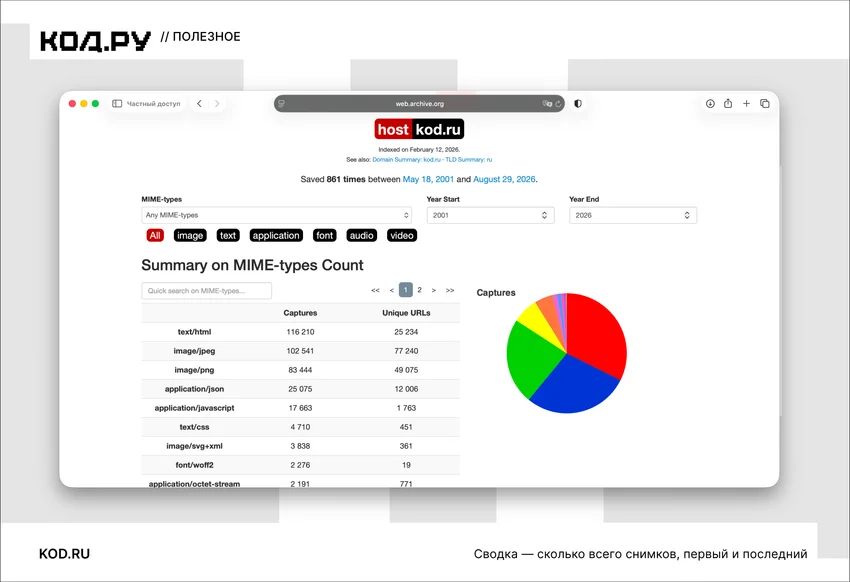Show tab overview icon
Image resolution: width=850 pixels, height=582 pixels.
point(765,104)
